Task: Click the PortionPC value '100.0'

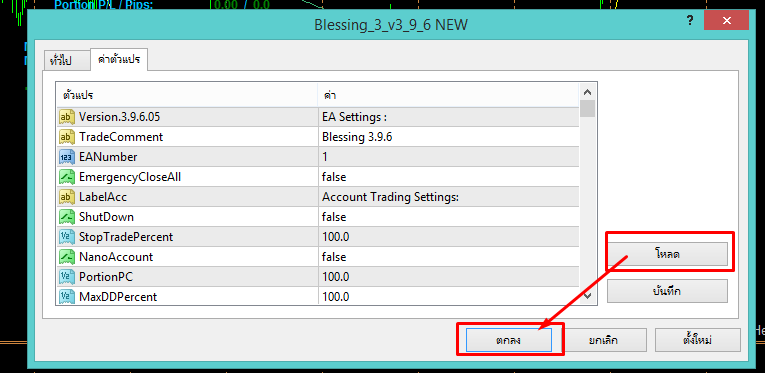Action: [x=448, y=277]
